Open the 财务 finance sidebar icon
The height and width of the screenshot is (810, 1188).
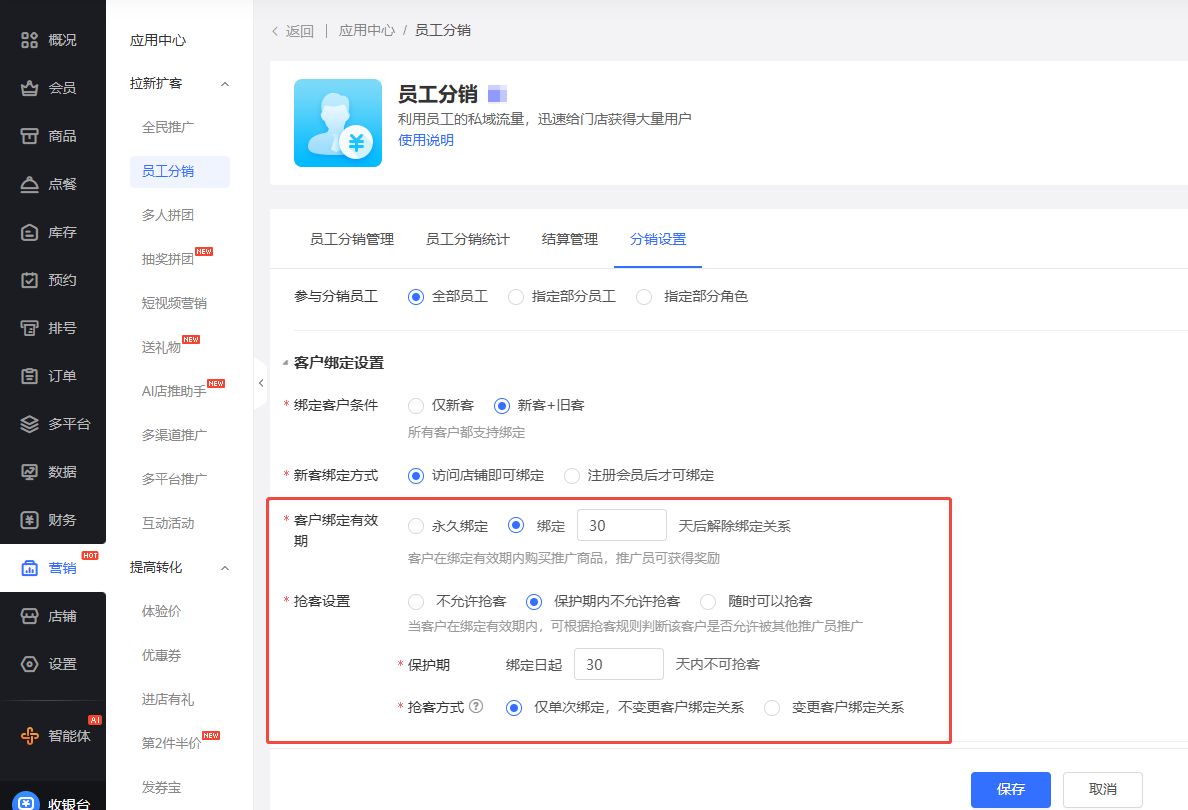30,520
